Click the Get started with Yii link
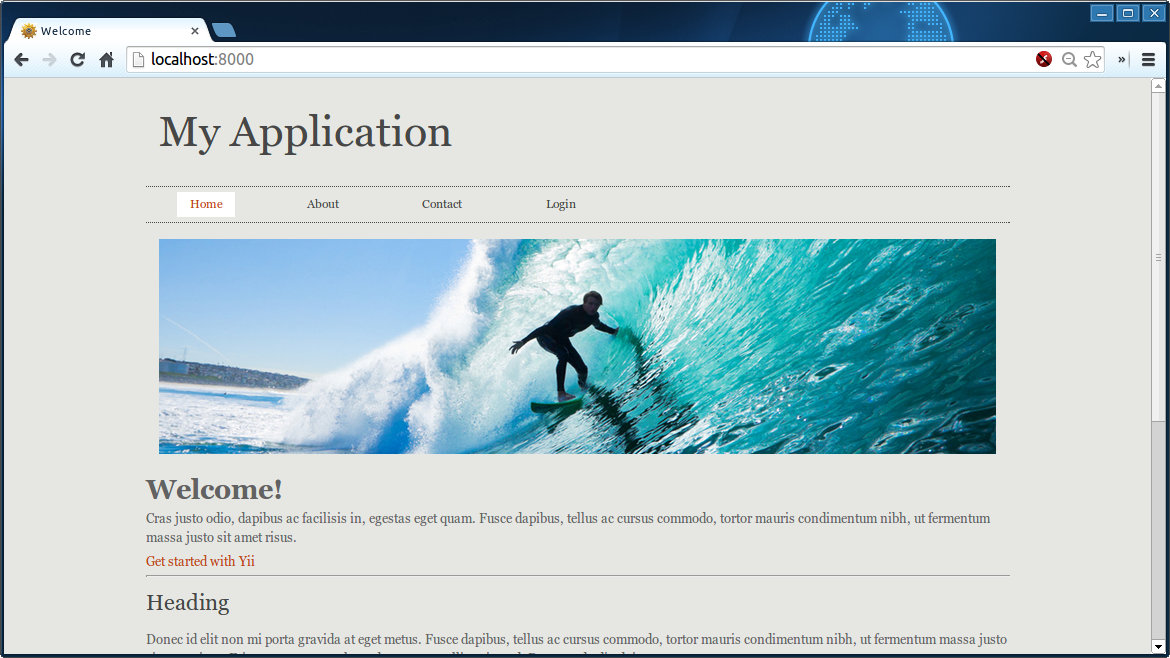 [x=200, y=561]
